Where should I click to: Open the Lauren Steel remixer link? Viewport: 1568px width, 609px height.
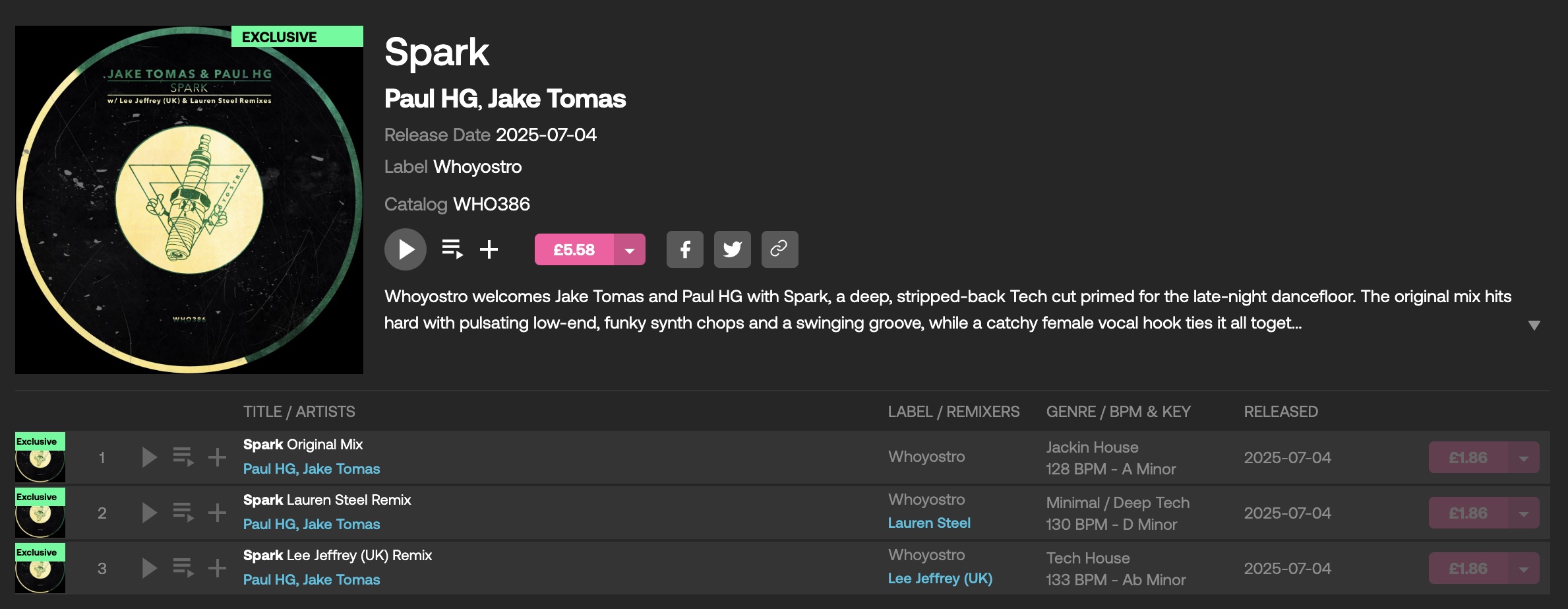tap(928, 523)
